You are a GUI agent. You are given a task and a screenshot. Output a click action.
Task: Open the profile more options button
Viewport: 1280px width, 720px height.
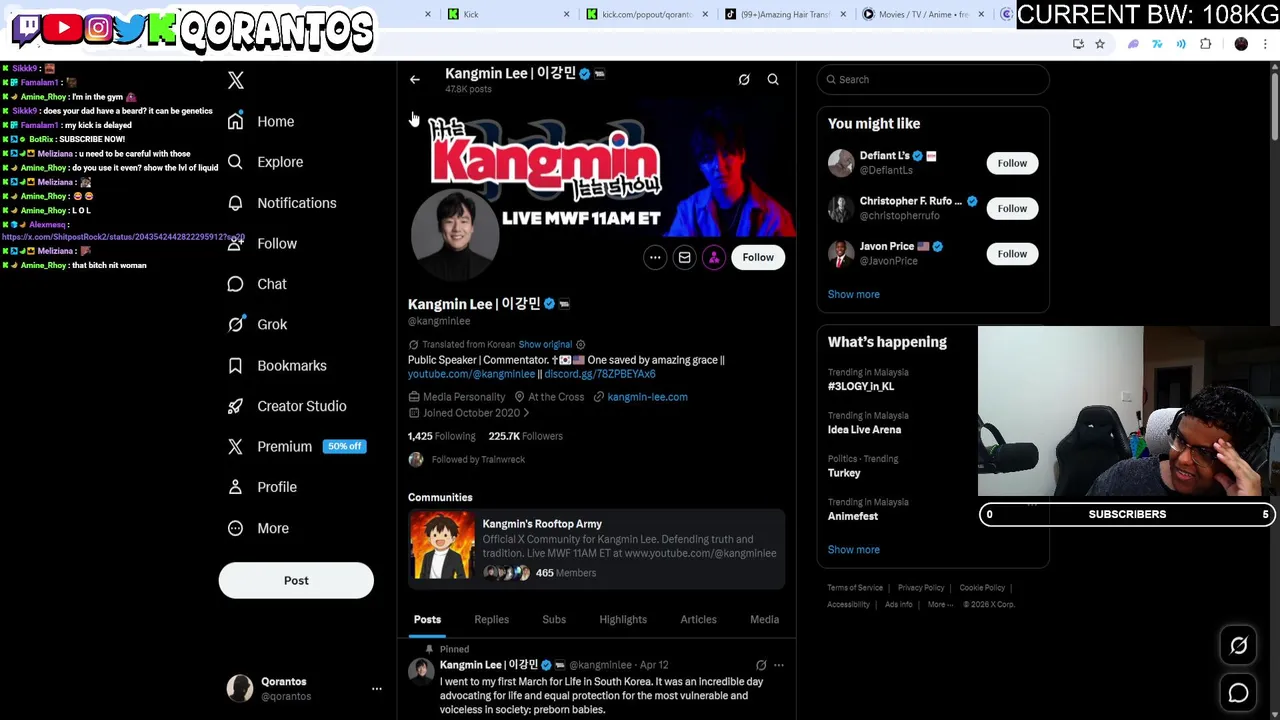(655, 258)
